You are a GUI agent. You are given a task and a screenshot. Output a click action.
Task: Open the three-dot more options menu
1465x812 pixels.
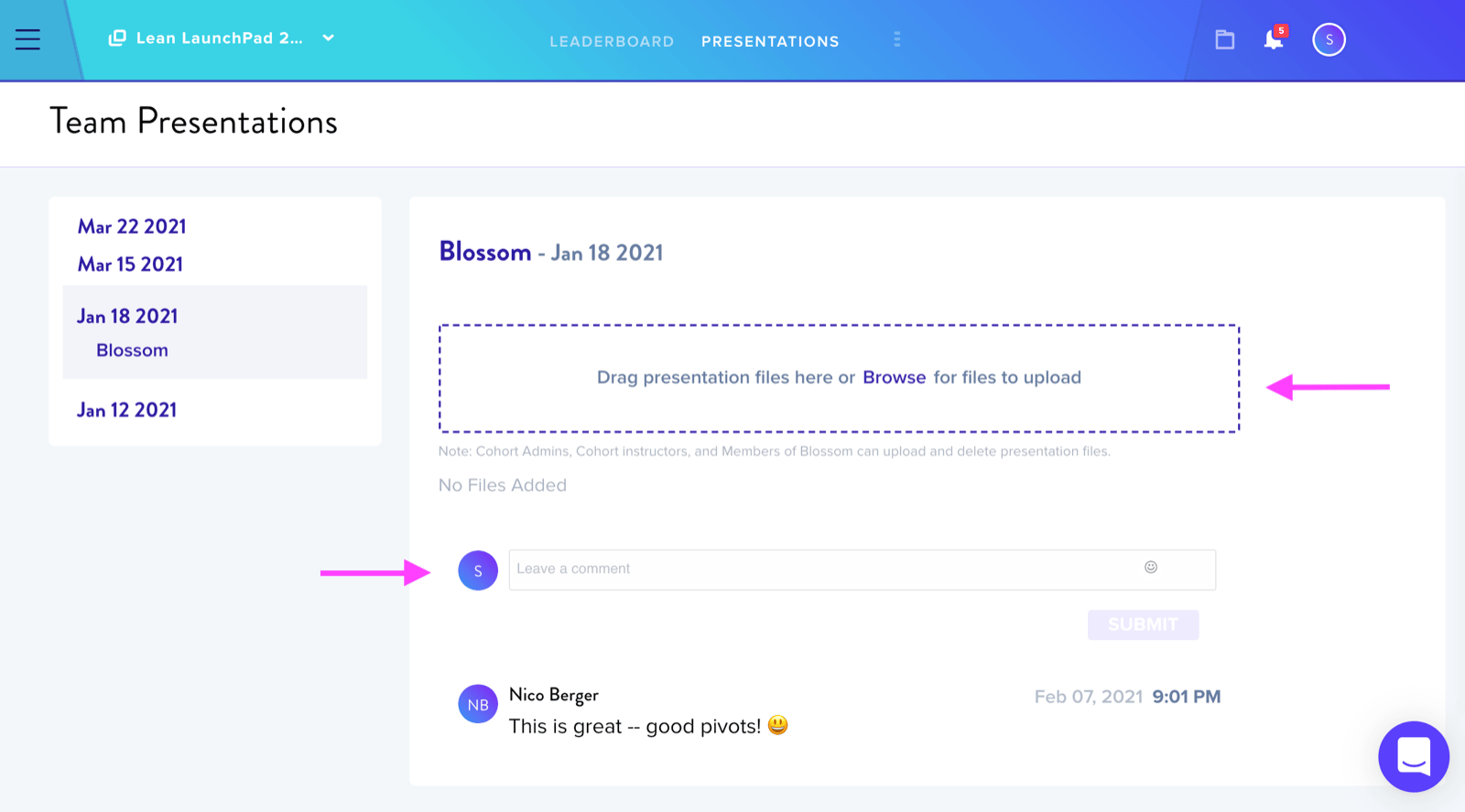click(897, 39)
